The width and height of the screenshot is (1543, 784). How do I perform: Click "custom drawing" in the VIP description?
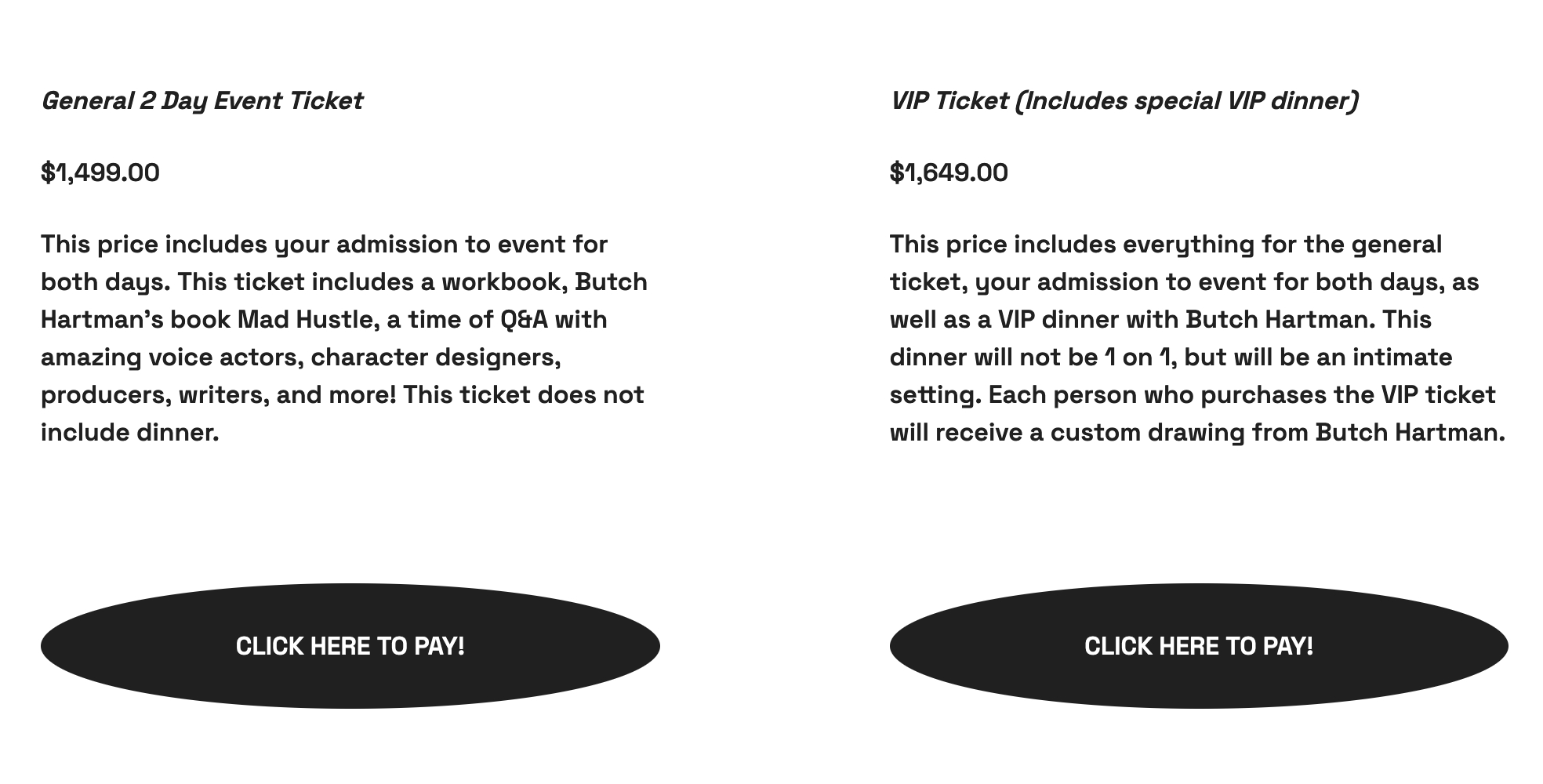tap(1147, 433)
